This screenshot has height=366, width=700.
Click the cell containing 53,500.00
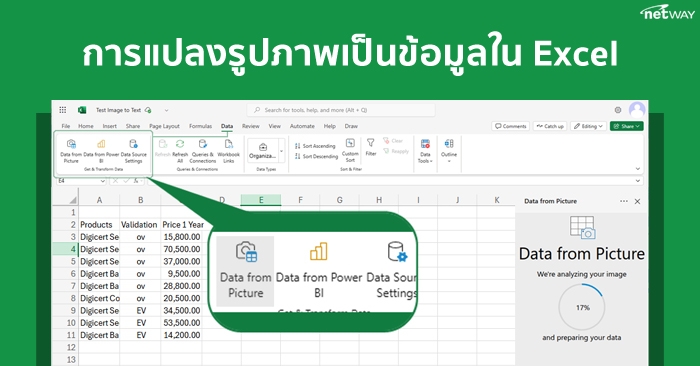pyautogui.click(x=181, y=323)
